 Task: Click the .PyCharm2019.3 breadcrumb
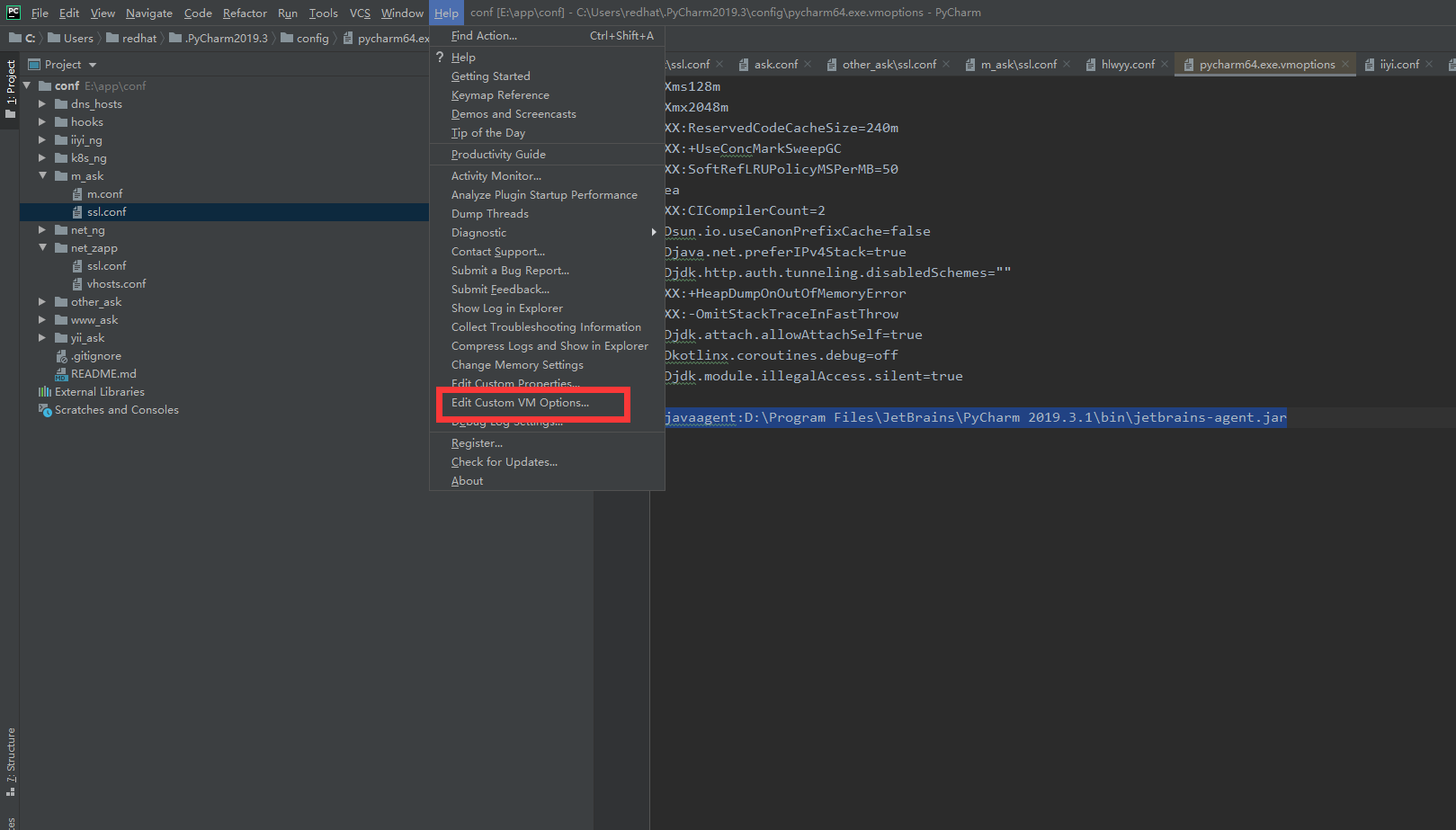[219, 38]
